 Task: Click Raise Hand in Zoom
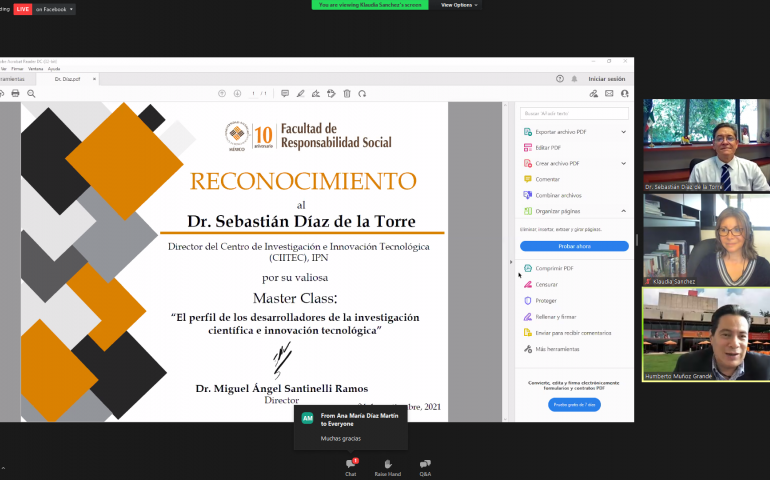[387, 468]
